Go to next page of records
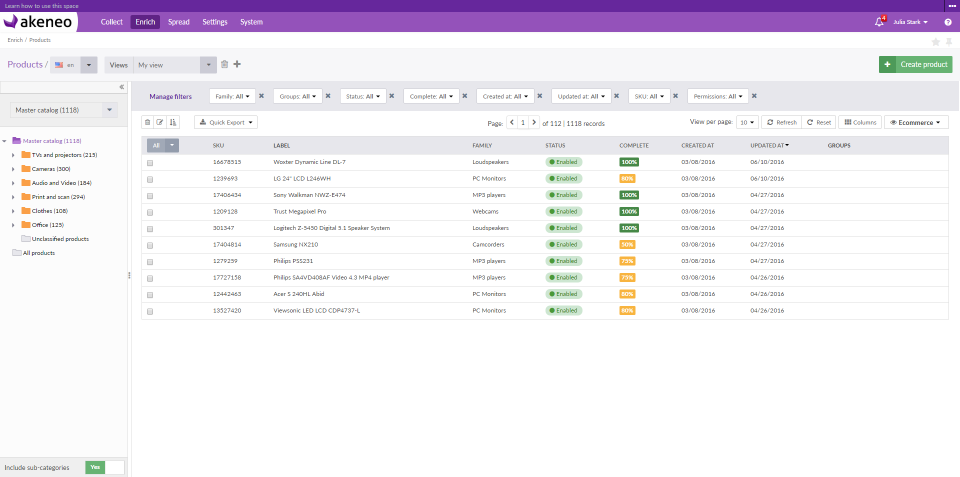The height and width of the screenshot is (477, 960). click(x=534, y=122)
